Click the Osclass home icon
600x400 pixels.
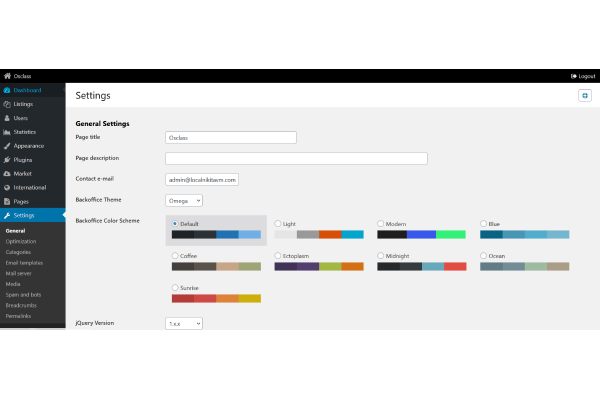tap(8, 75)
